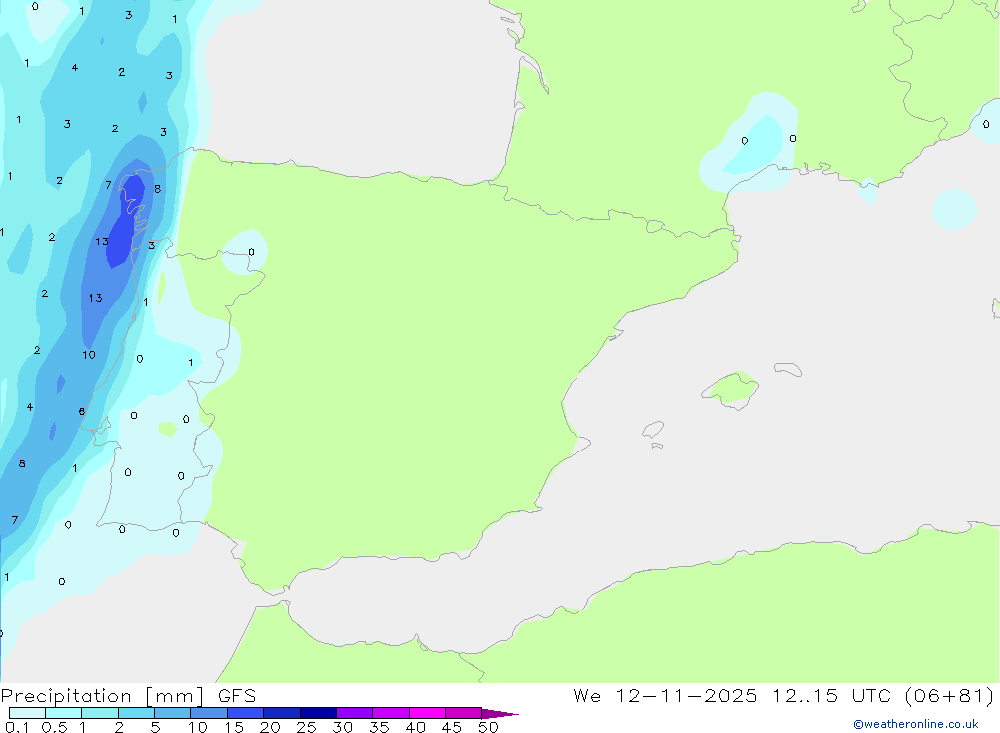Open the weatheronline.co.uk copyright link
Screen dimensions: 1000x733
[x=916, y=724]
